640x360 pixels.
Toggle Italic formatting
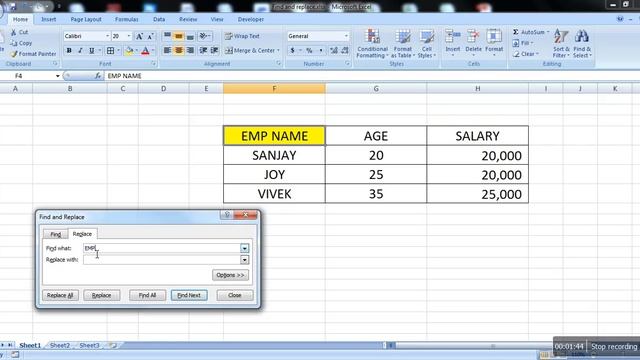point(80,51)
